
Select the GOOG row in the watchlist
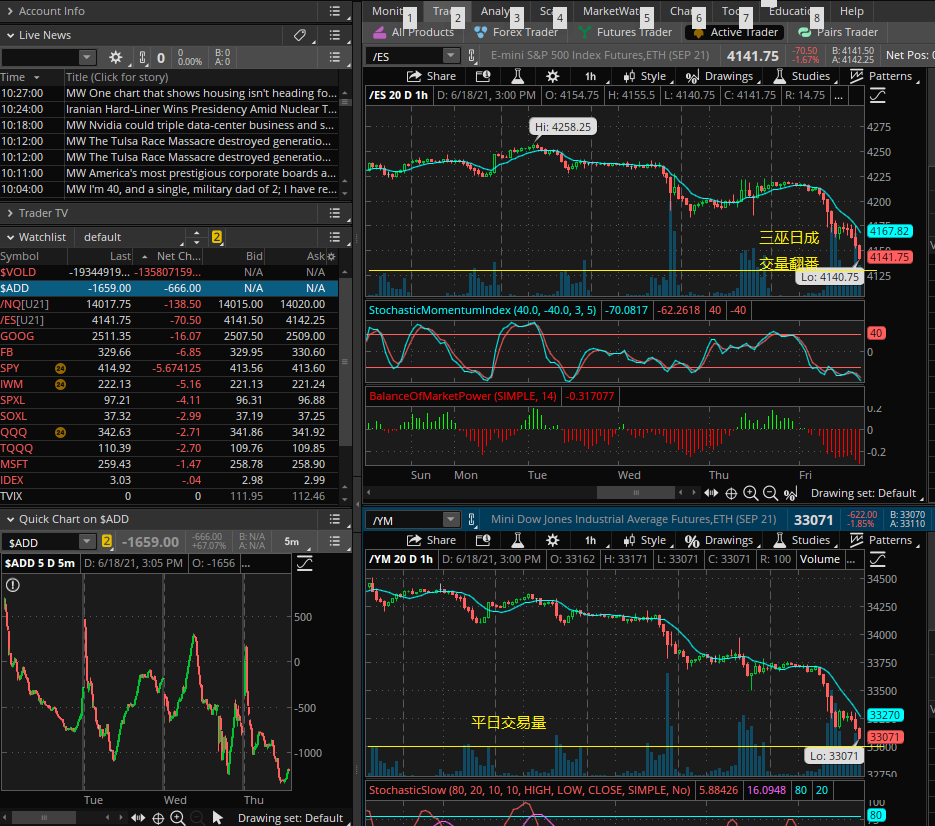(169, 336)
